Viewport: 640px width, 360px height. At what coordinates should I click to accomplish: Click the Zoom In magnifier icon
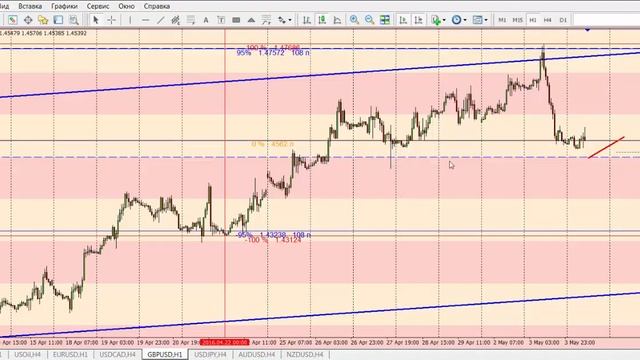pyautogui.click(x=354, y=20)
